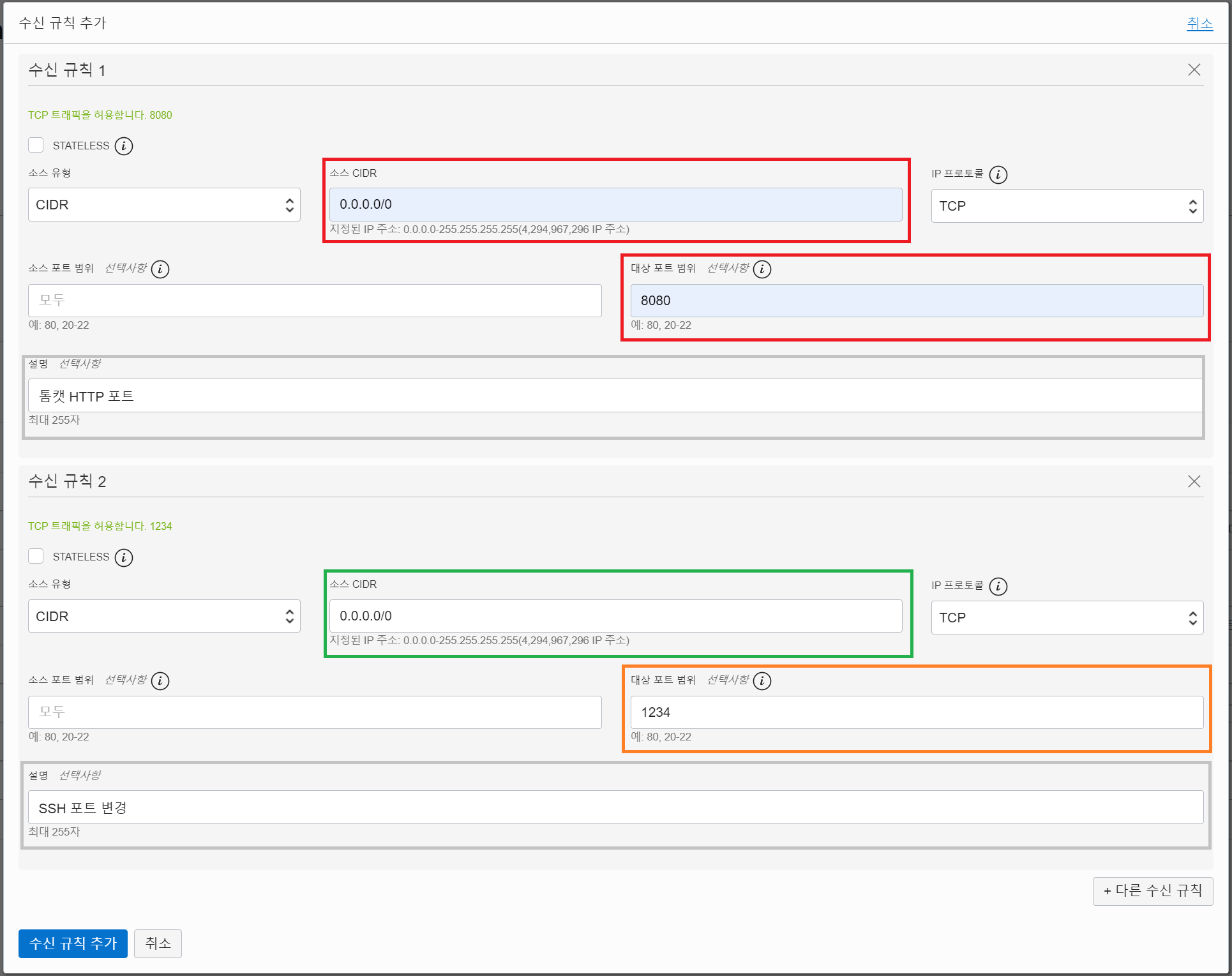Open IP 프로토콜 TCP dropdown in rule 2
The image size is (1232, 976).
click(x=1067, y=617)
